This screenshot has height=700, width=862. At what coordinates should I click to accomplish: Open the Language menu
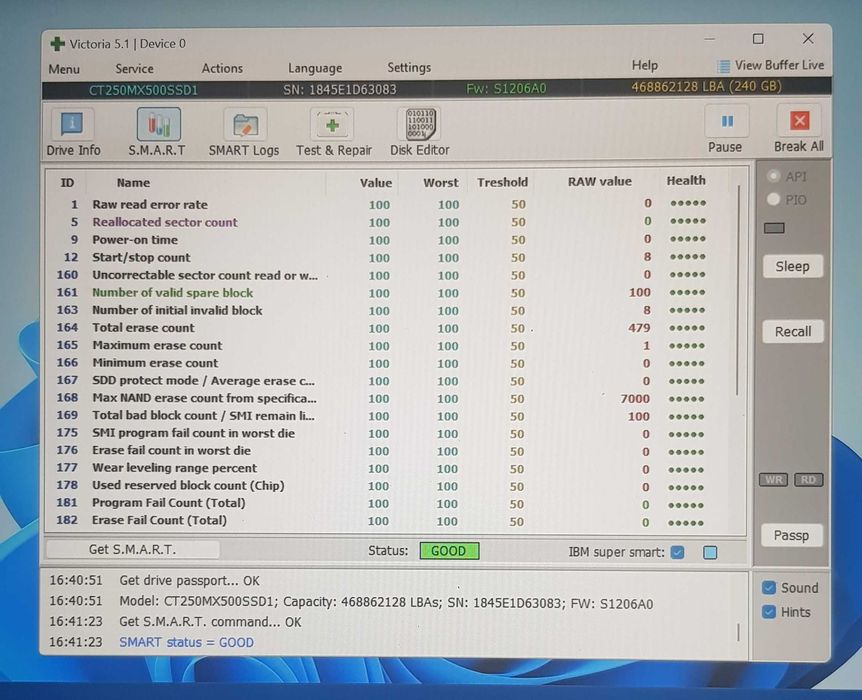tap(315, 68)
